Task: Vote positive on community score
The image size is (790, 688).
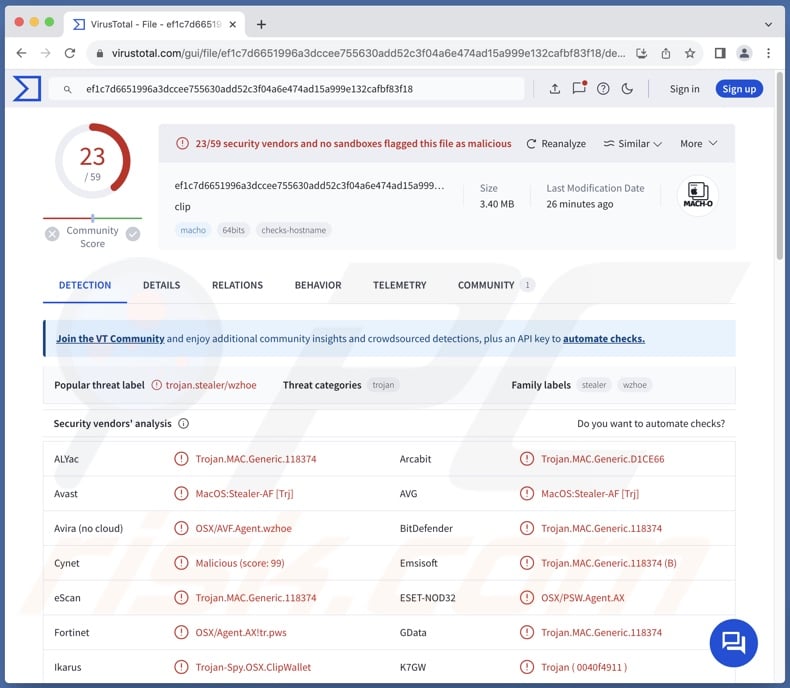Action: tap(133, 234)
